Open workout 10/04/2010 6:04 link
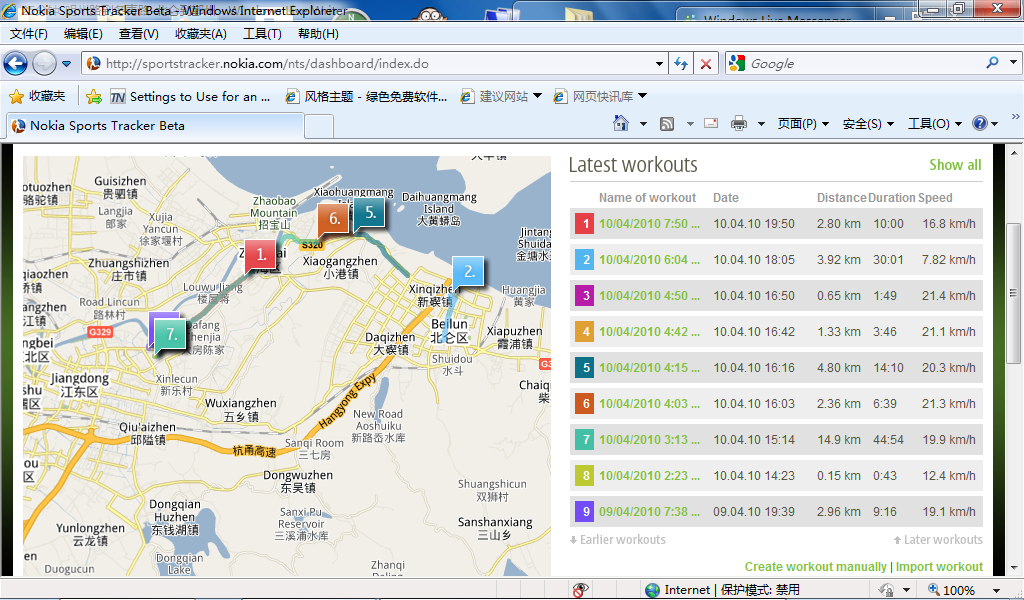The width and height of the screenshot is (1024, 600). tap(649, 260)
